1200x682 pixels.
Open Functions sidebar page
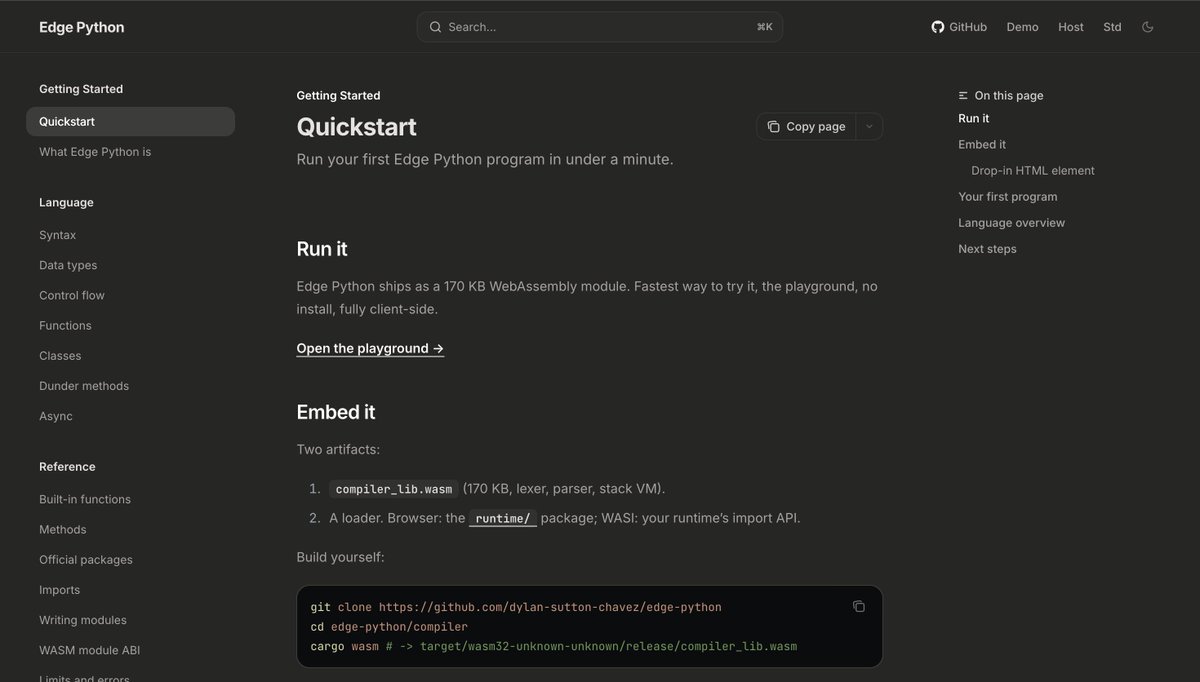point(65,325)
